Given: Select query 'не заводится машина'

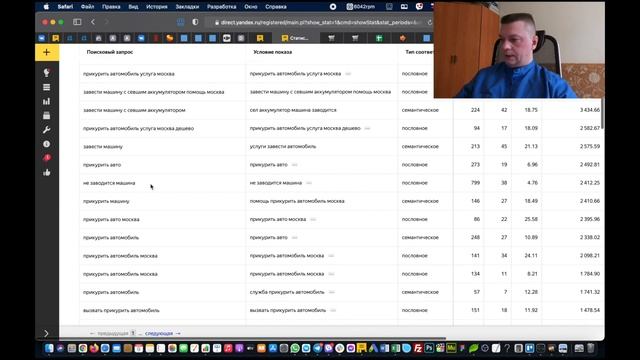Looking at the screenshot, I should pyautogui.click(x=109, y=183).
